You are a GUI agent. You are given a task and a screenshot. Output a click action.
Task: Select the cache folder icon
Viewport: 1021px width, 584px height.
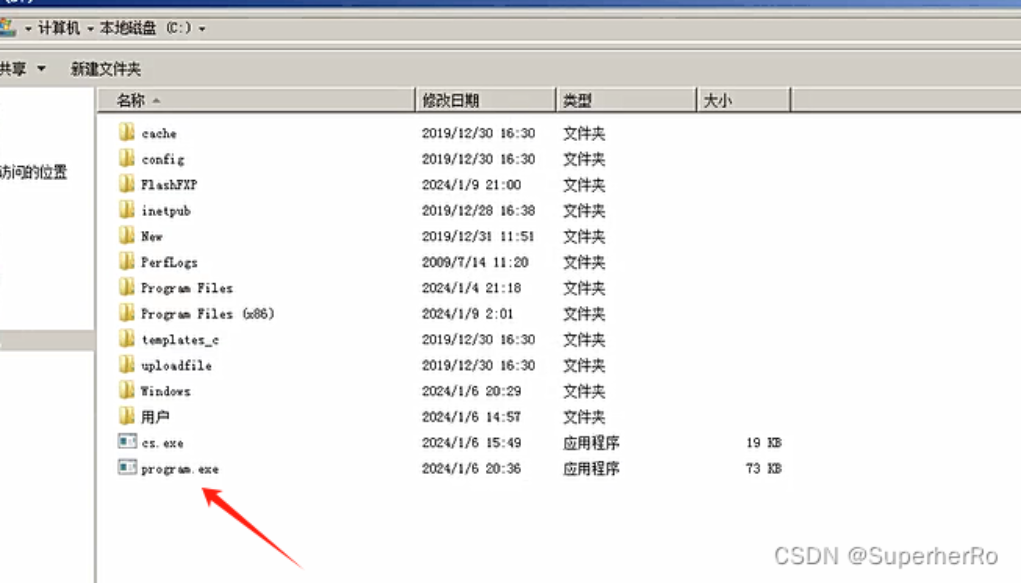pos(126,132)
